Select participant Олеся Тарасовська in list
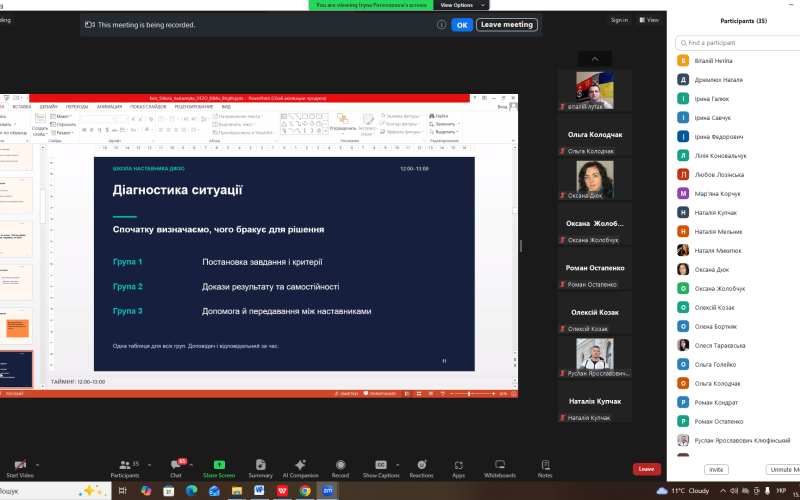 (x=735, y=345)
